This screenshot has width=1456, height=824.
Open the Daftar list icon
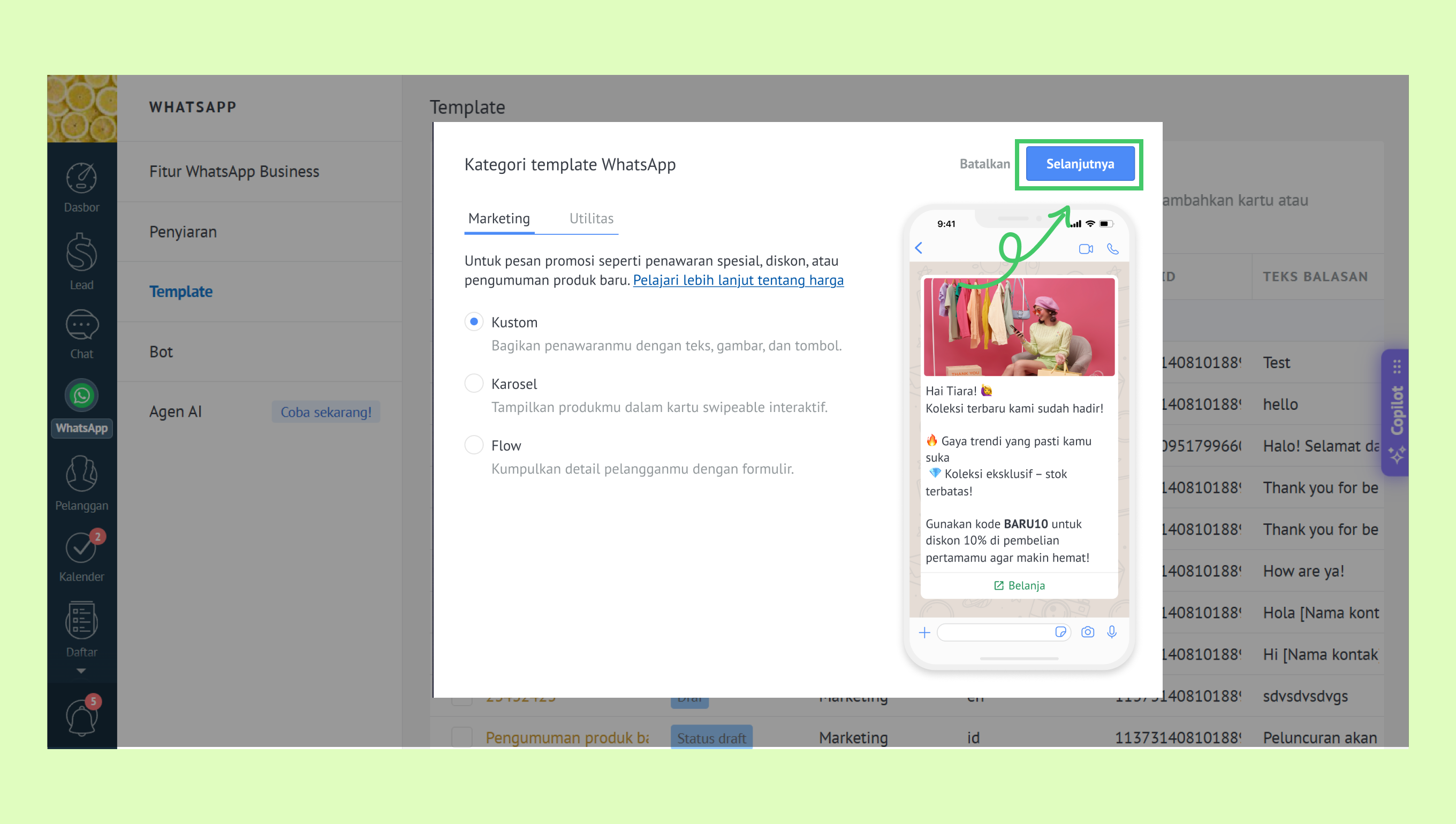click(x=81, y=621)
